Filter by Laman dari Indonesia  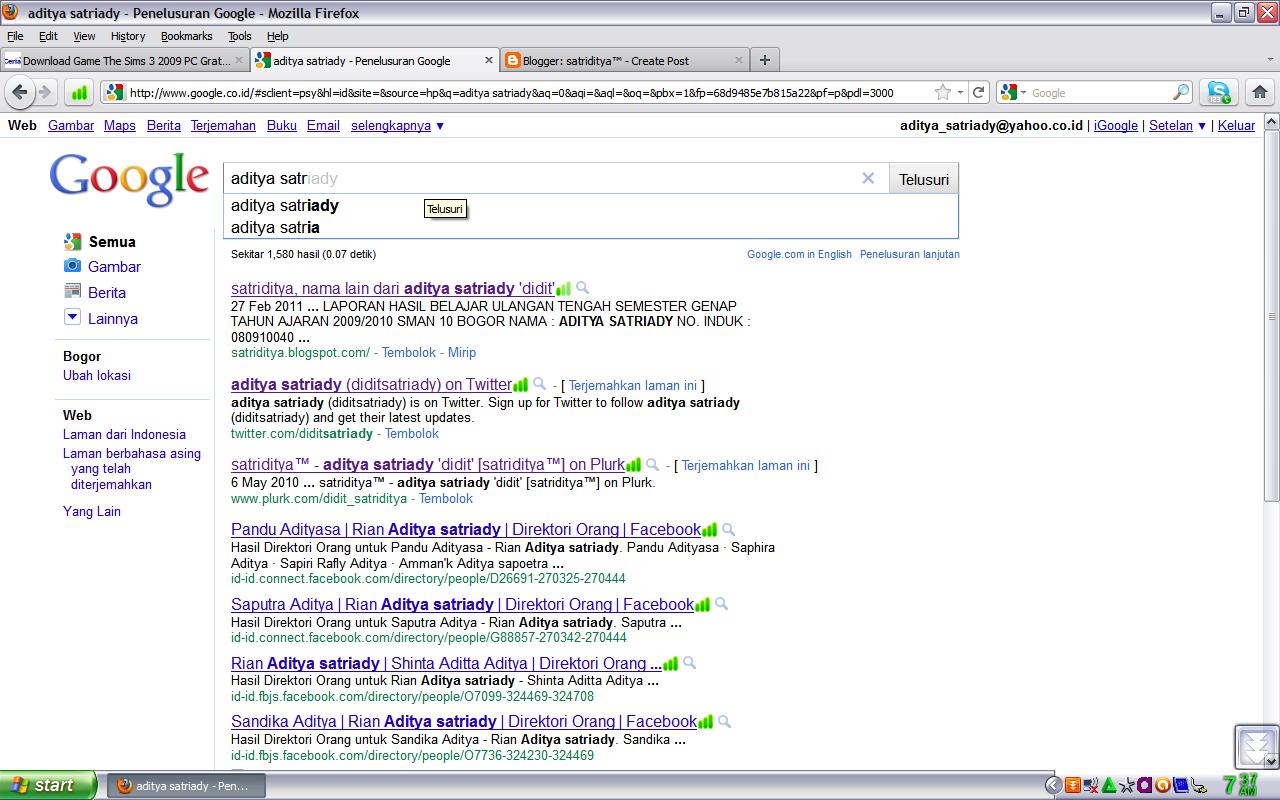click(x=124, y=434)
